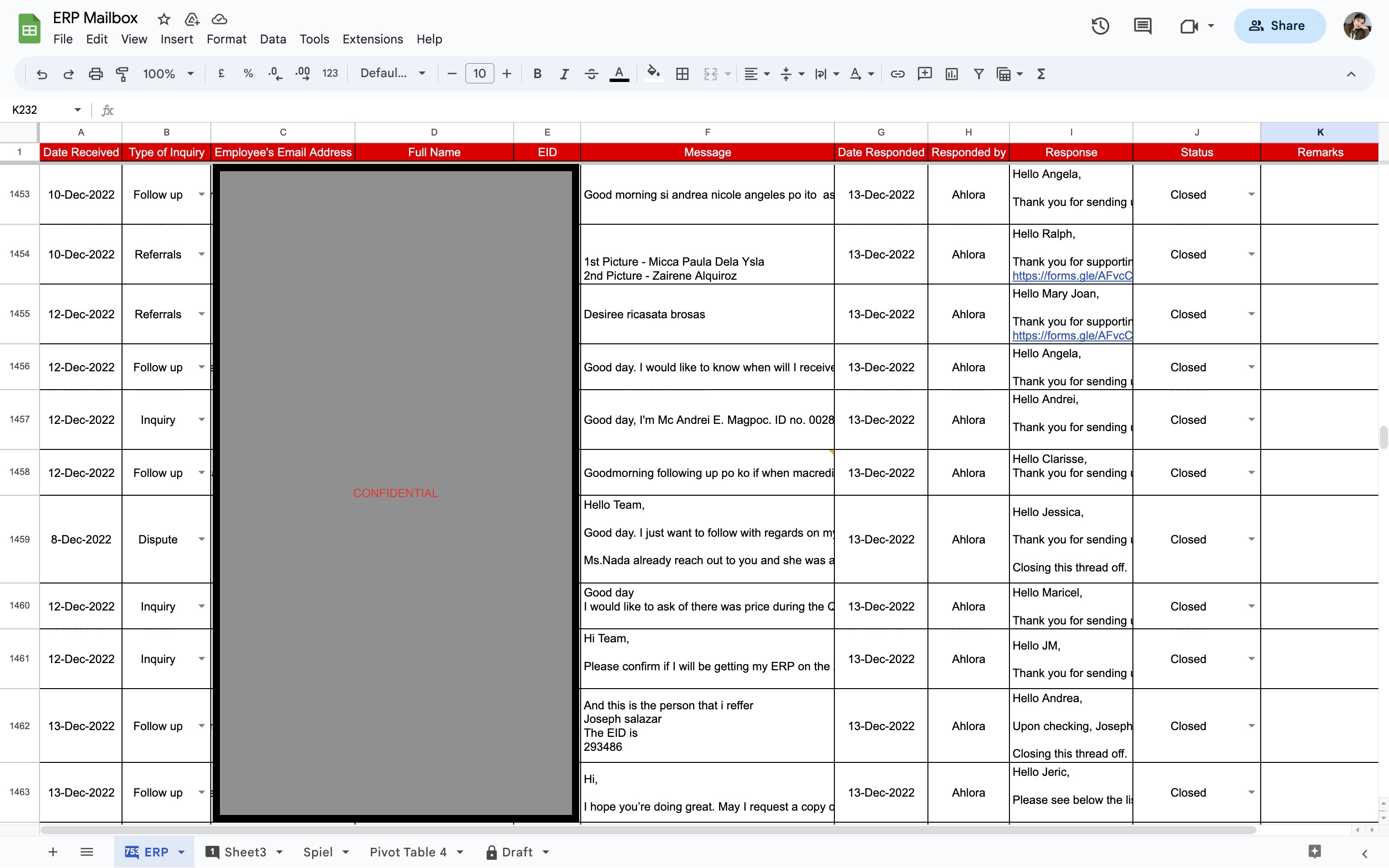Image resolution: width=1389 pixels, height=868 pixels.
Task: Open the zoom 100% dropdown
Action: pos(168,74)
